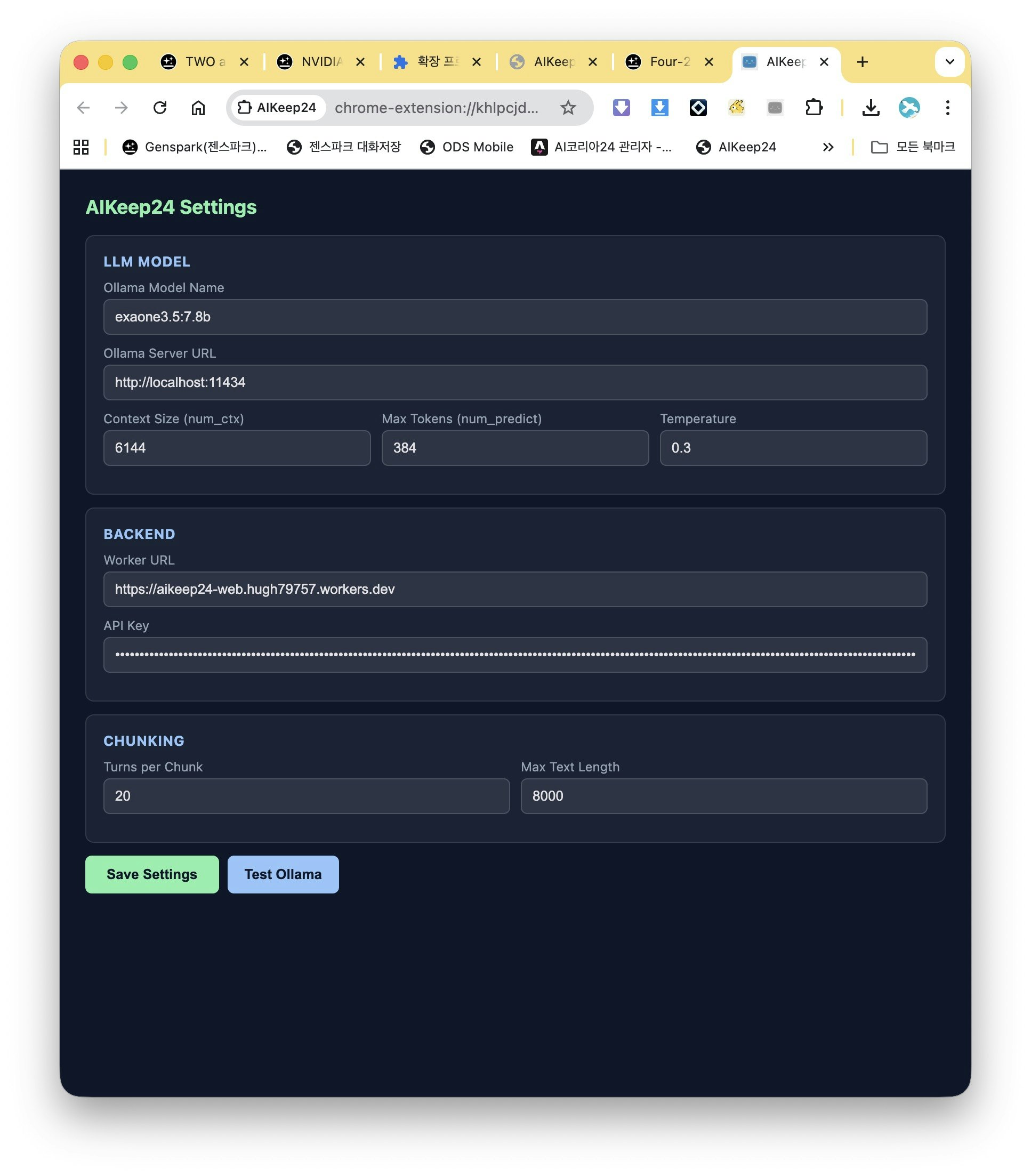Image resolution: width=1031 pixels, height=1176 pixels.
Task: Open Chrome's three-dot menu
Action: [x=948, y=108]
